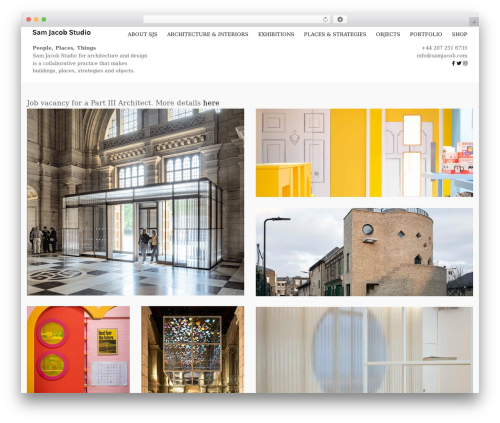Image resolution: width=500 pixels, height=423 pixels.
Task: Open the glass pavilion in stone hall project
Action: point(135,202)
